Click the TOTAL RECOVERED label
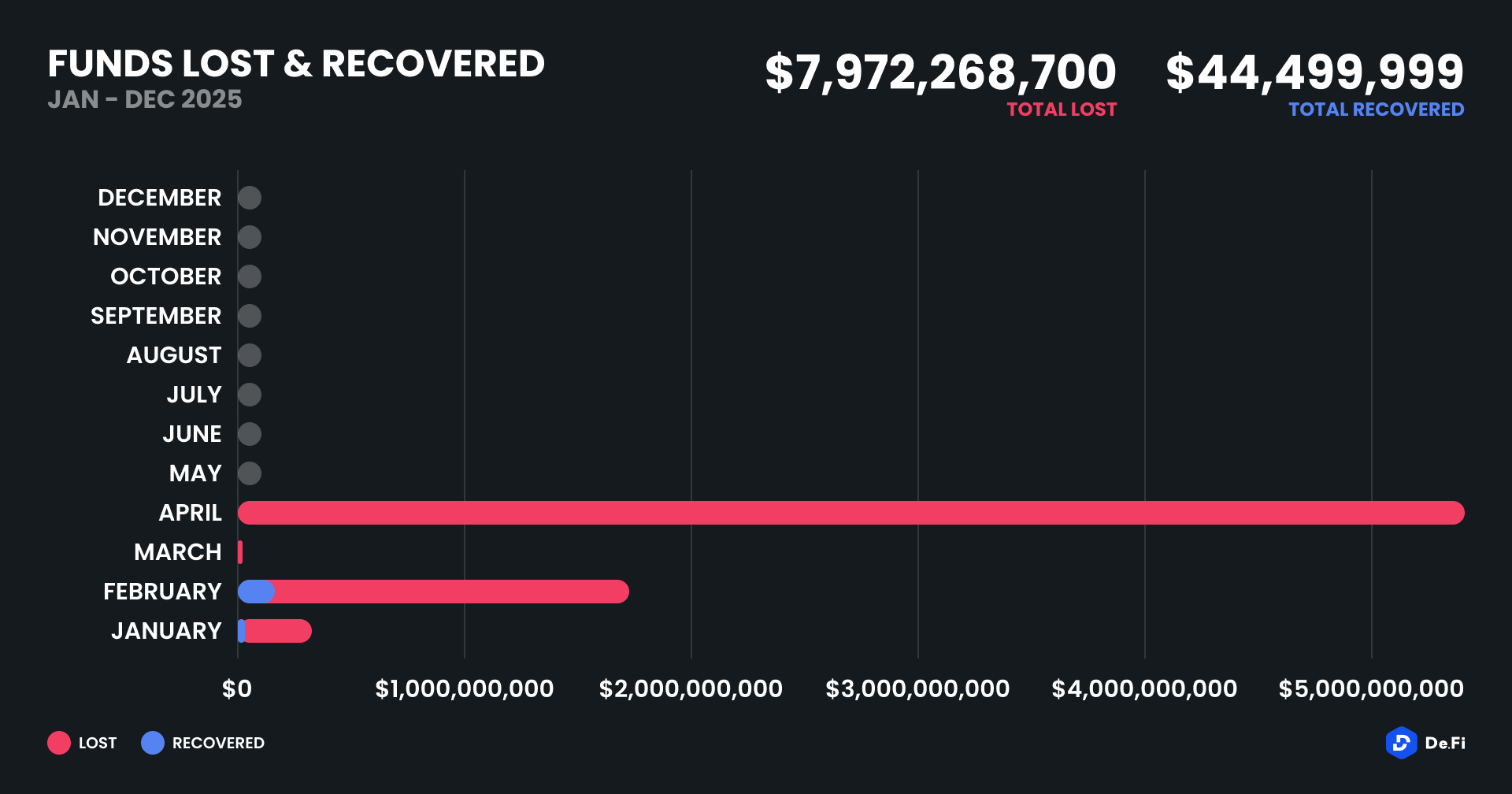 coord(1376,109)
